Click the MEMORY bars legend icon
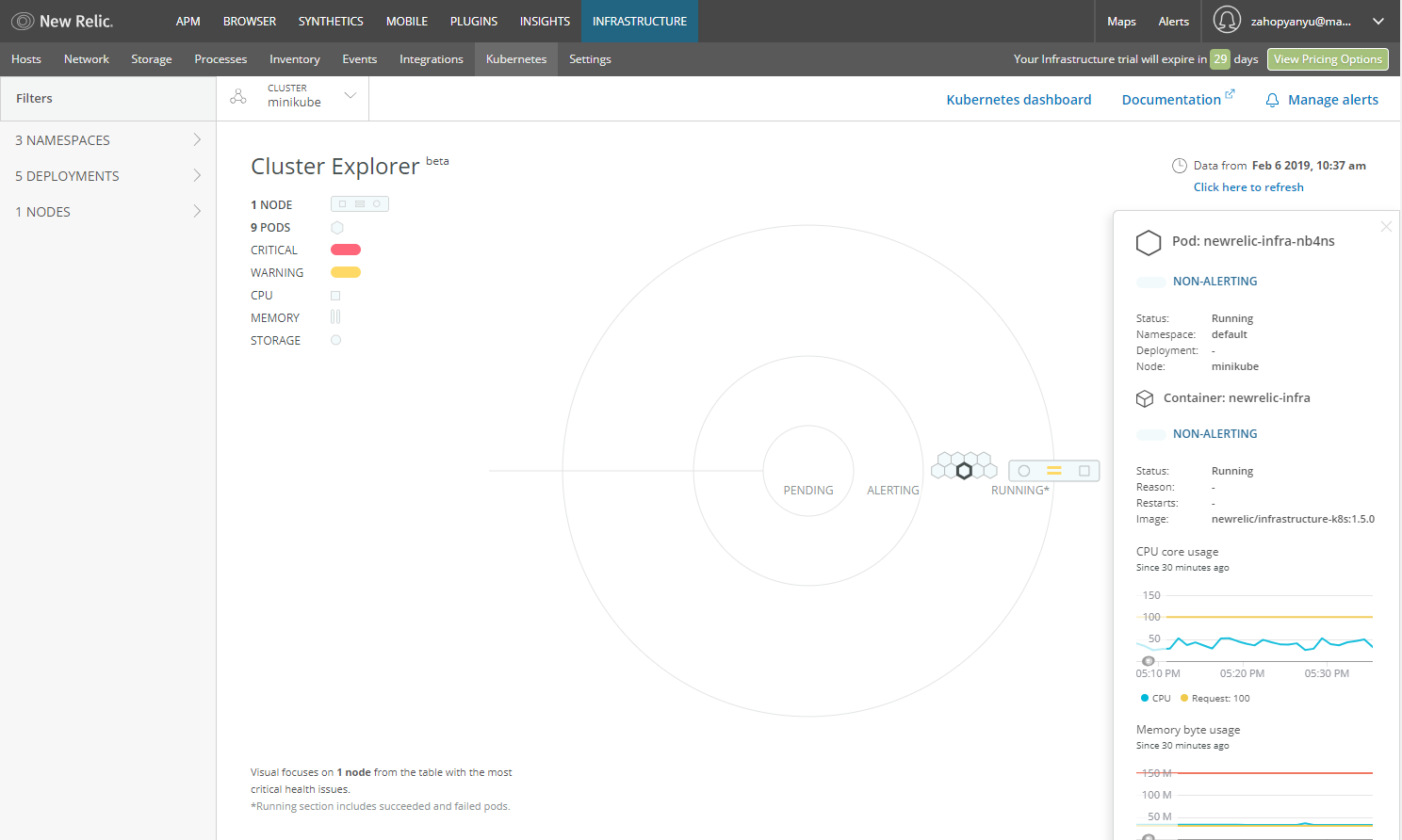Image resolution: width=1402 pixels, height=840 pixels. pos(335,317)
